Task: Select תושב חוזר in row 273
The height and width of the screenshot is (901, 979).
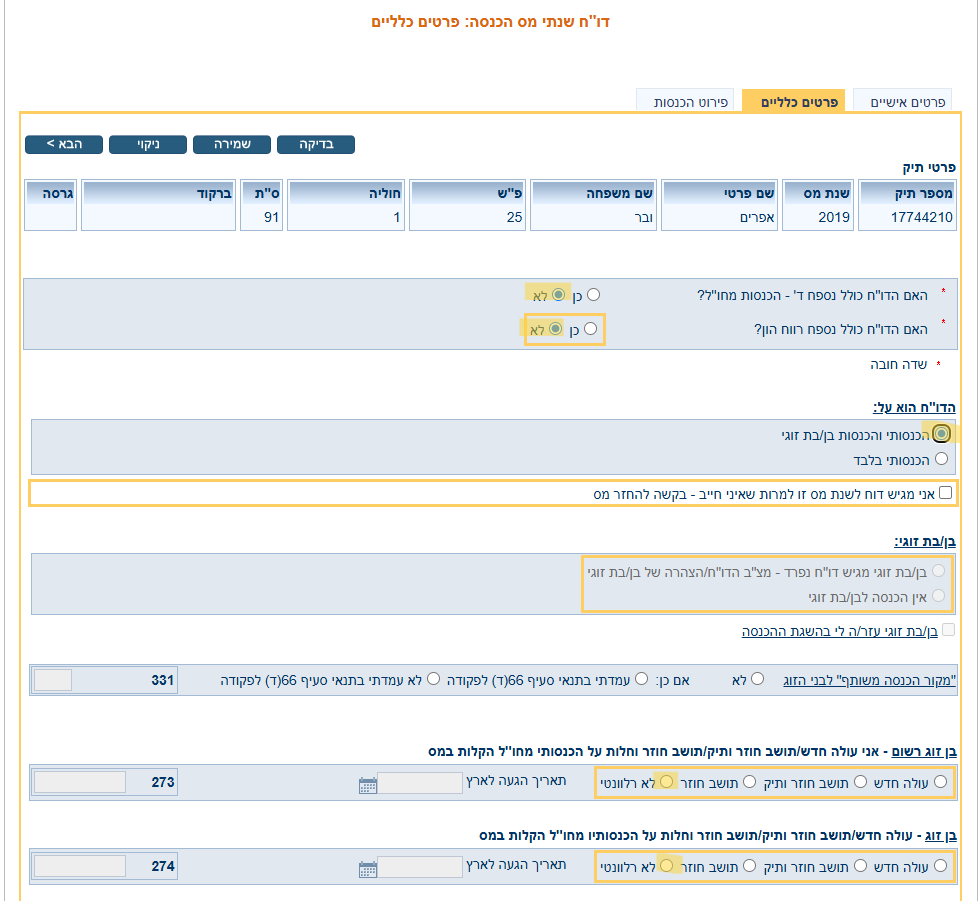Action: tap(750, 782)
